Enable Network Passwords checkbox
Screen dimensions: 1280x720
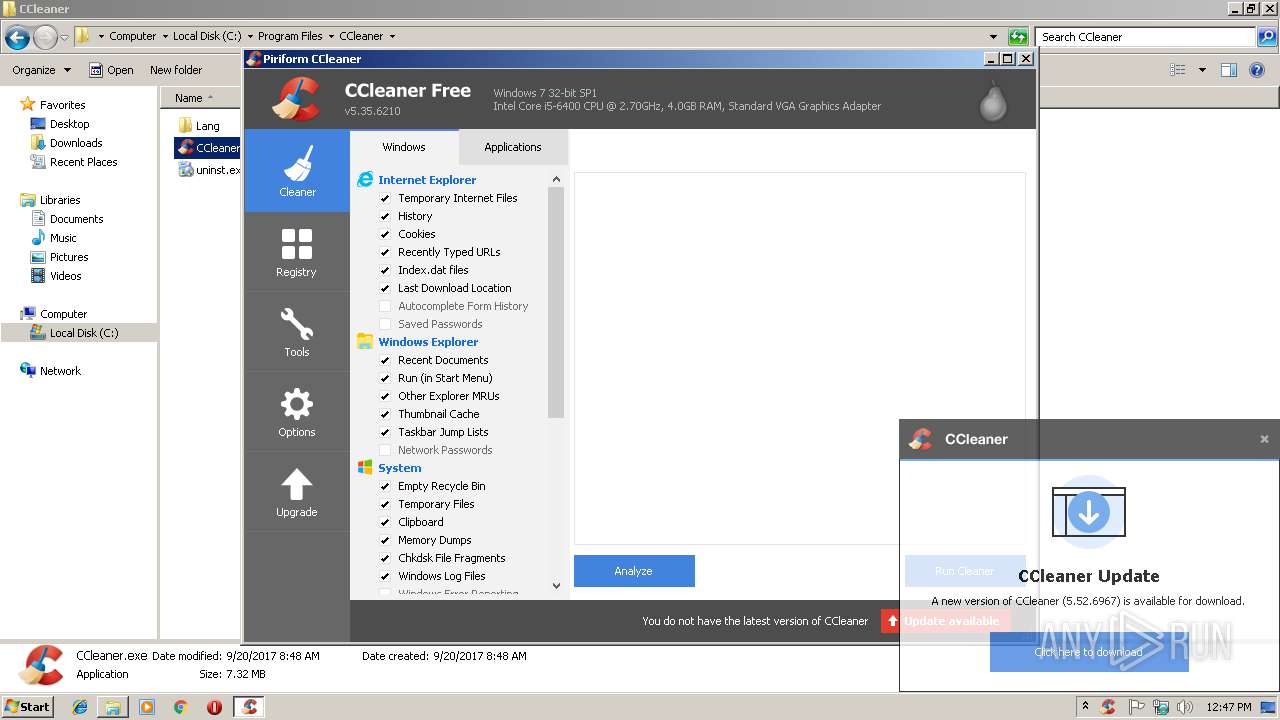click(x=385, y=450)
